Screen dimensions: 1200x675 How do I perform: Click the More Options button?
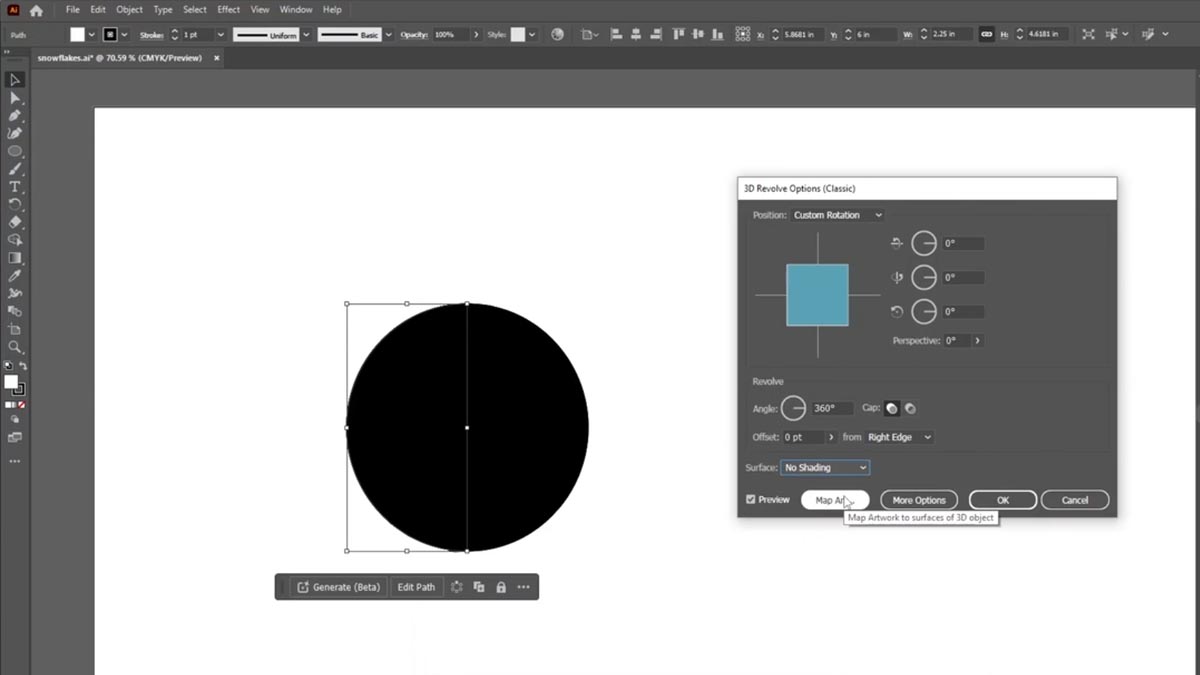click(x=918, y=500)
